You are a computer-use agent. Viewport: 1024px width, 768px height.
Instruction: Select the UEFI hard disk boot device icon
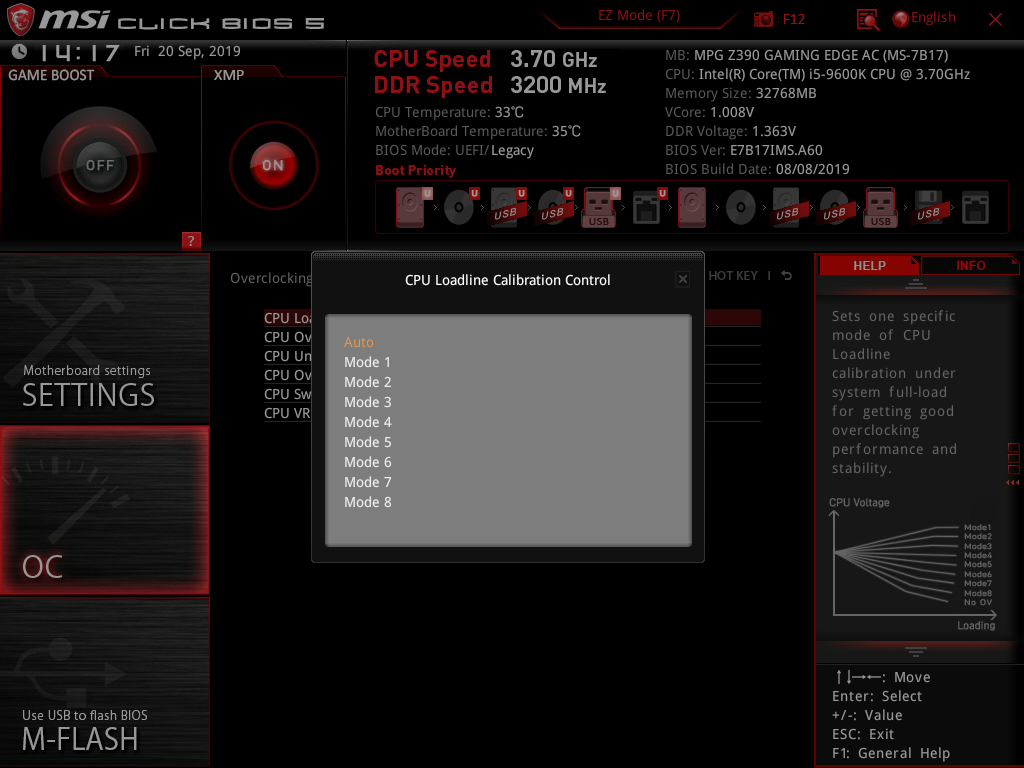(x=411, y=207)
